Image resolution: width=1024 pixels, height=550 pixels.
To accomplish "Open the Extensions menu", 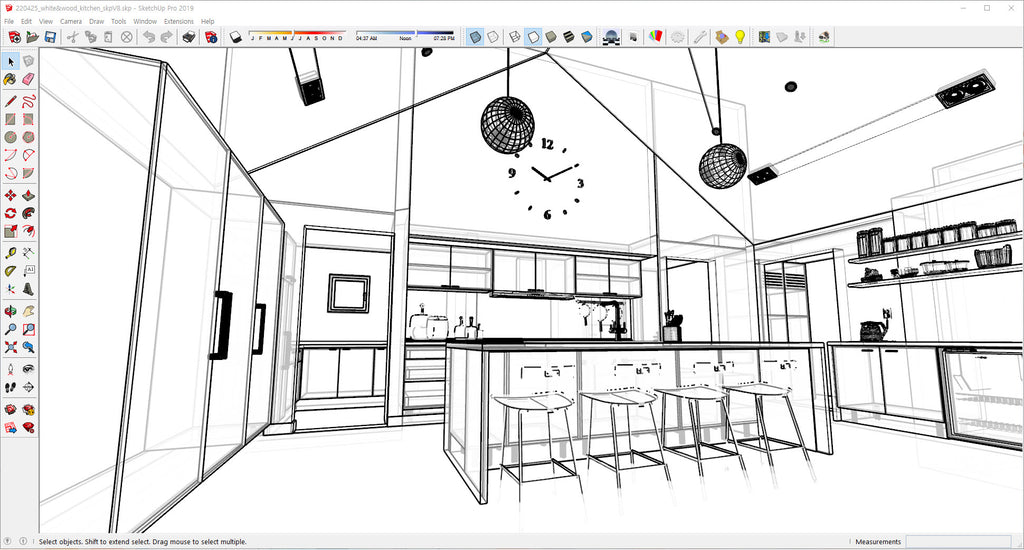I will 178,21.
